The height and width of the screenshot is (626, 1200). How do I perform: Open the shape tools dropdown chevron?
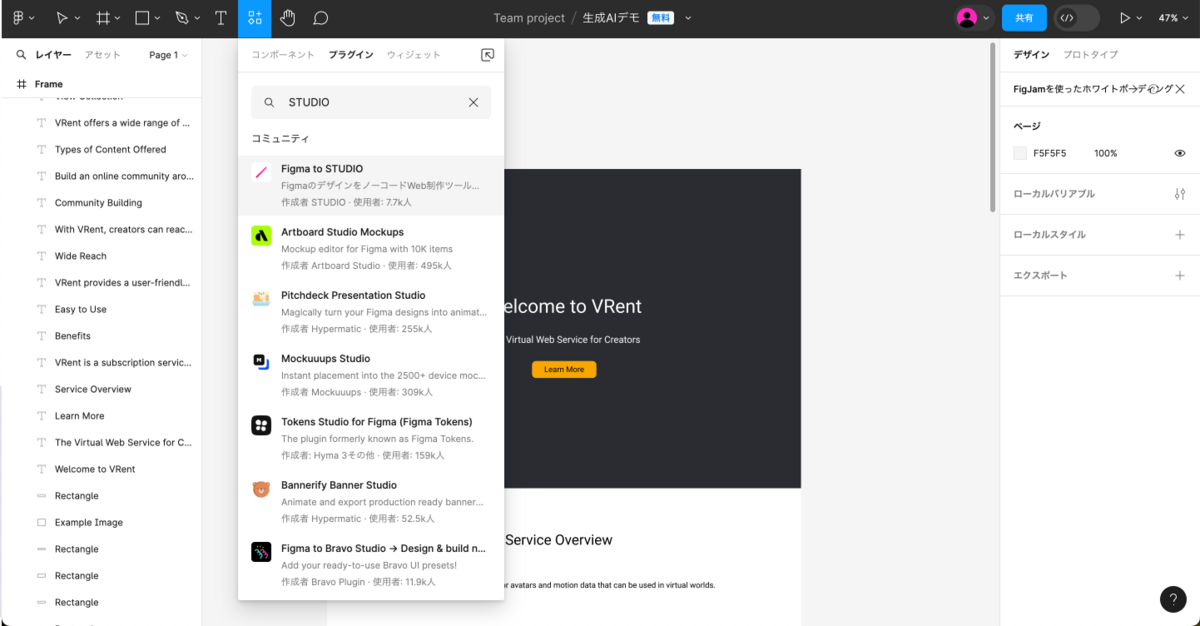158,19
